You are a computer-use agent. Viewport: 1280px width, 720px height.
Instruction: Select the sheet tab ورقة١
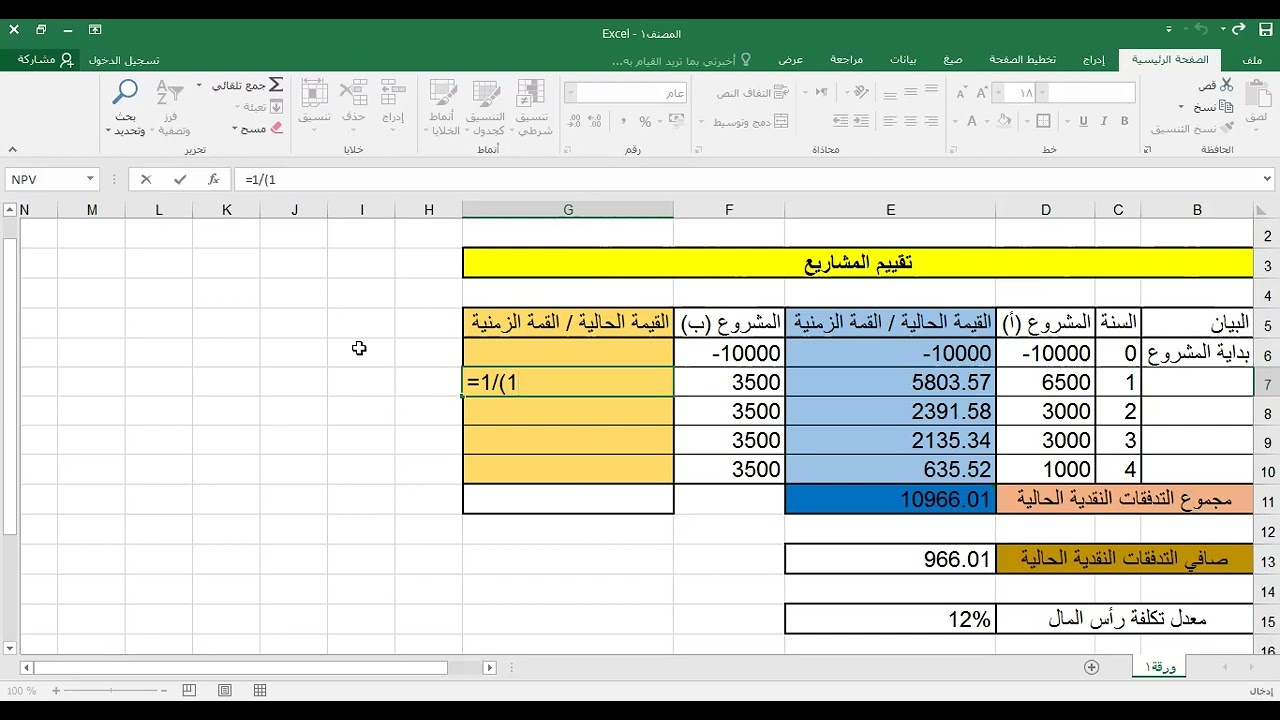coord(1160,667)
